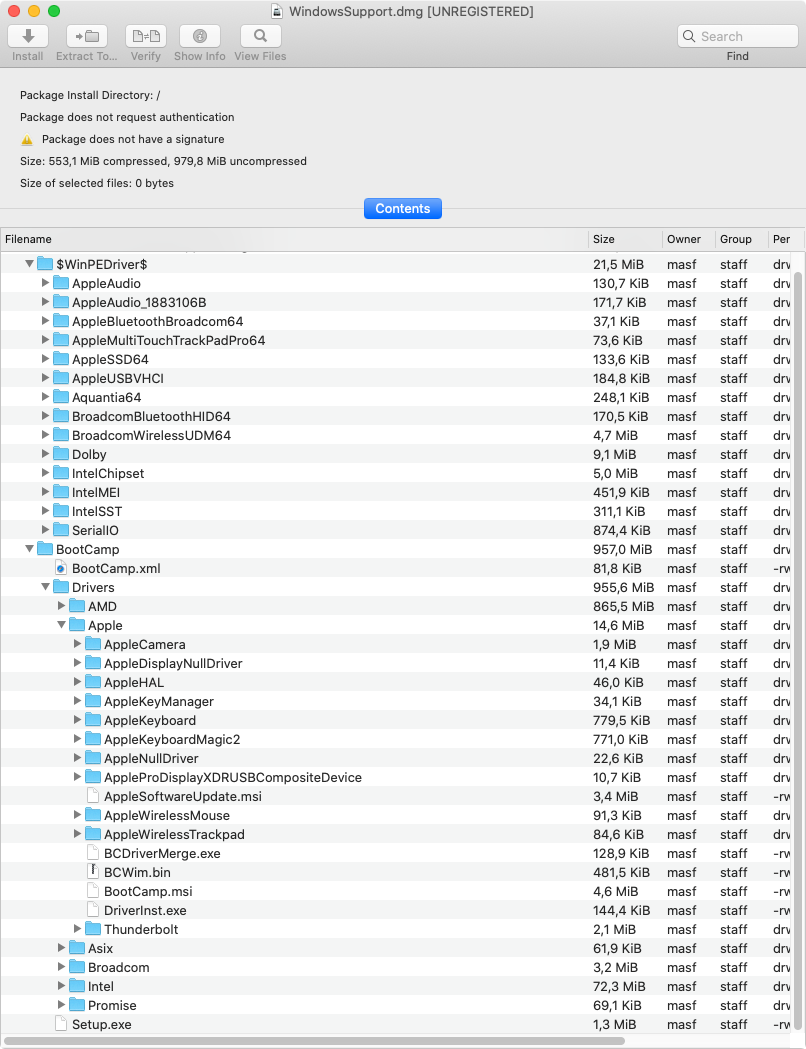The width and height of the screenshot is (806, 1049).
Task: Click the BCDriverMerge.exe file icon
Action: [x=94, y=854]
